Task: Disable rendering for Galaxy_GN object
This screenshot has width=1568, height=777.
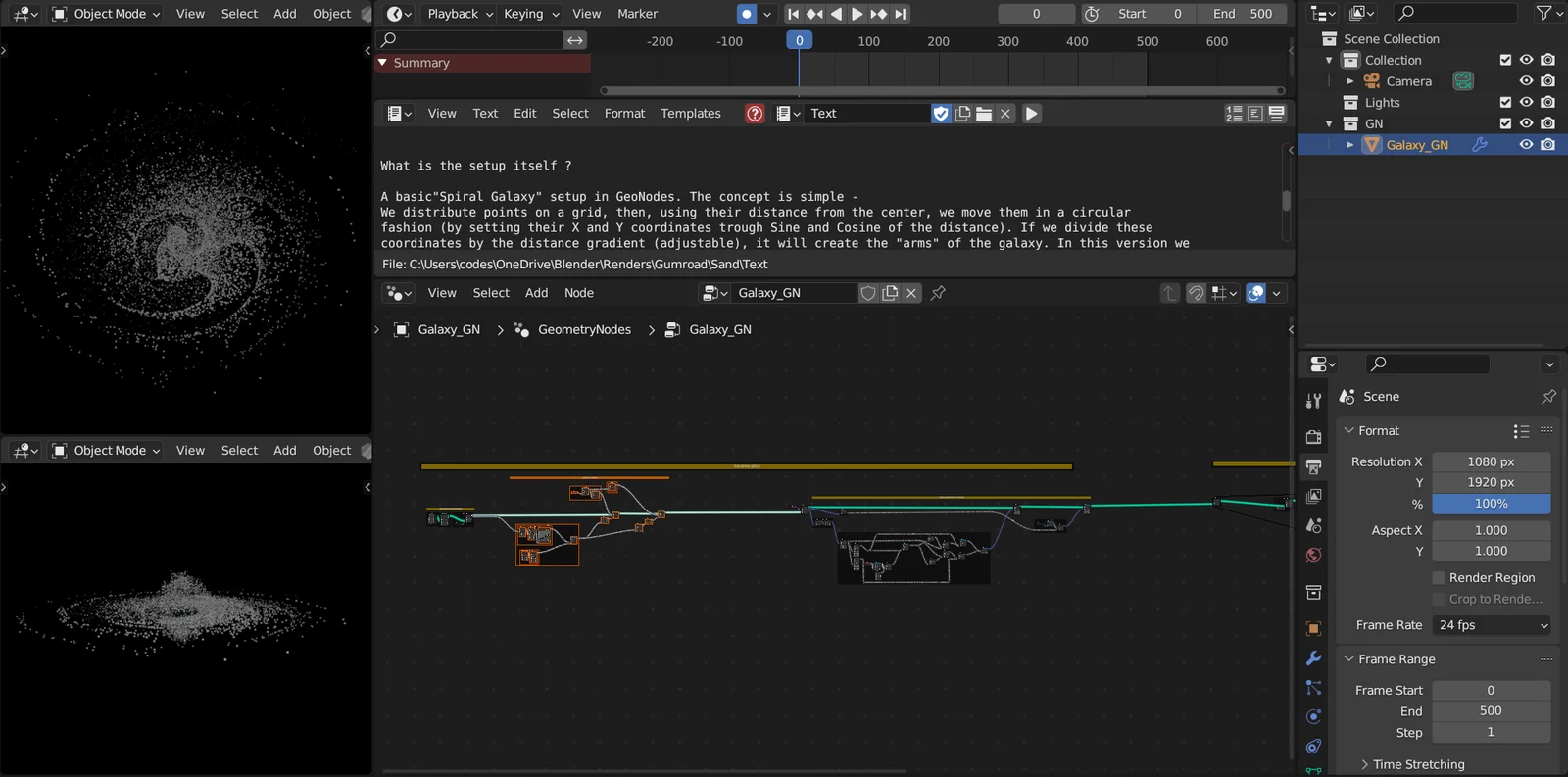Action: 1547,145
